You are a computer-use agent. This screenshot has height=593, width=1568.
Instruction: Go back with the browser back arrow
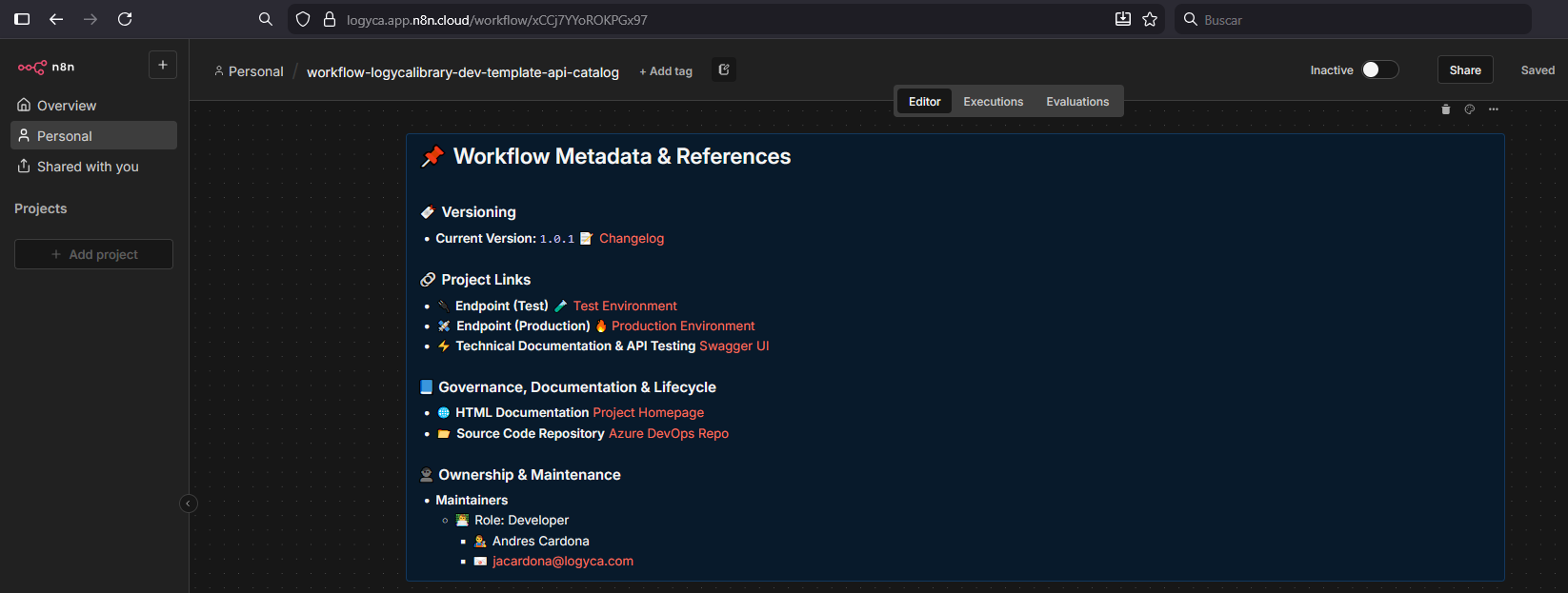point(56,19)
